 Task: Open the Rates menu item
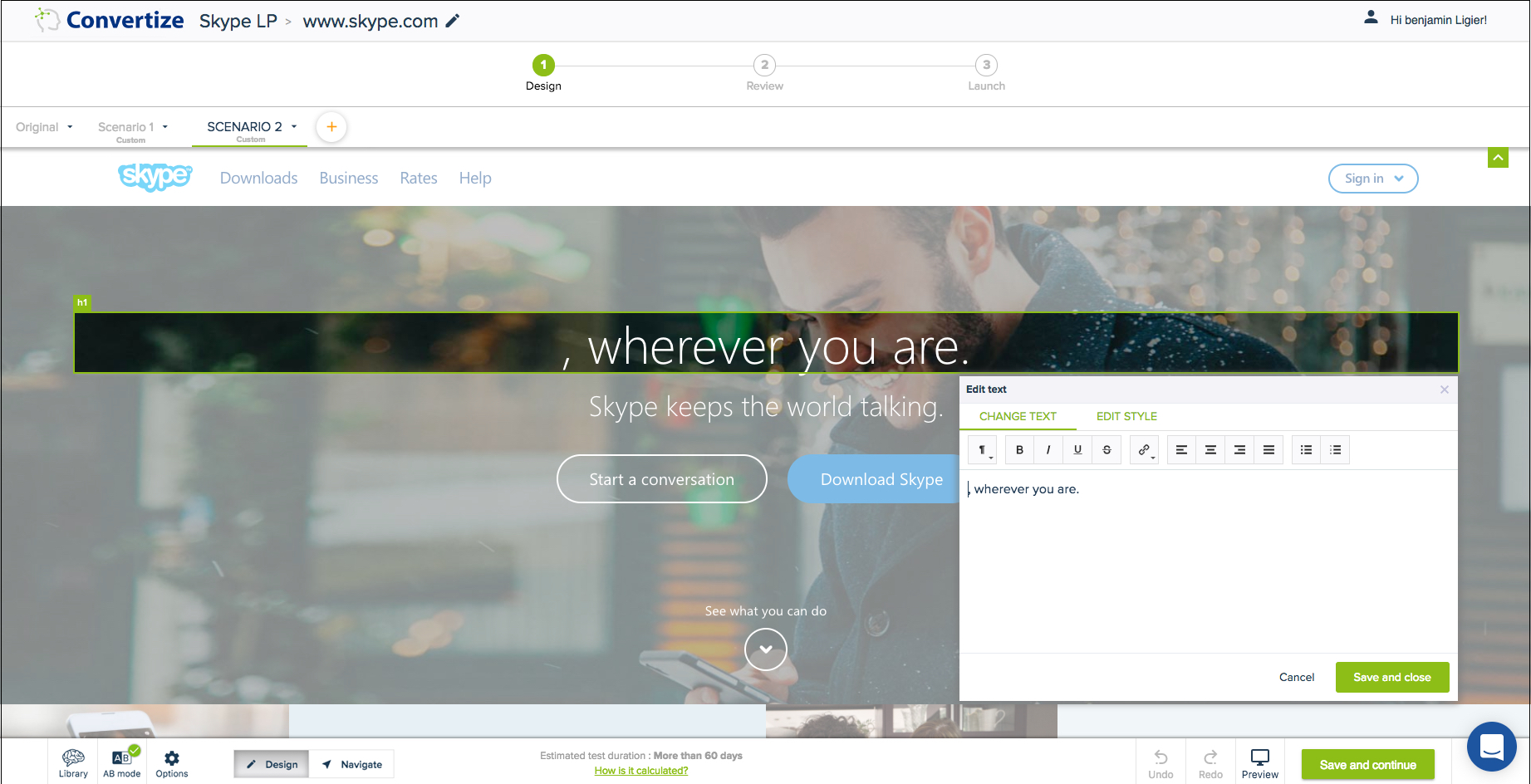(x=419, y=178)
